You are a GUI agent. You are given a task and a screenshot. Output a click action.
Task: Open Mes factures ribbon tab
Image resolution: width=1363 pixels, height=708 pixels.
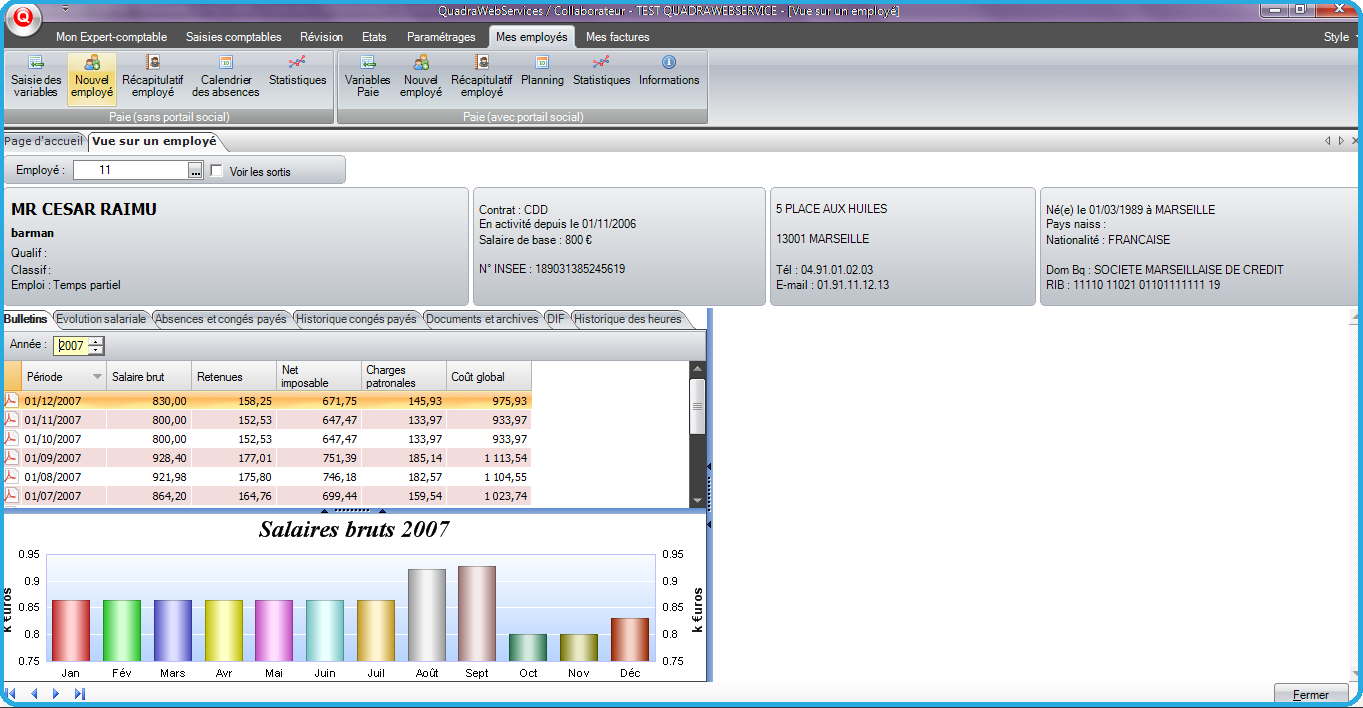point(617,37)
